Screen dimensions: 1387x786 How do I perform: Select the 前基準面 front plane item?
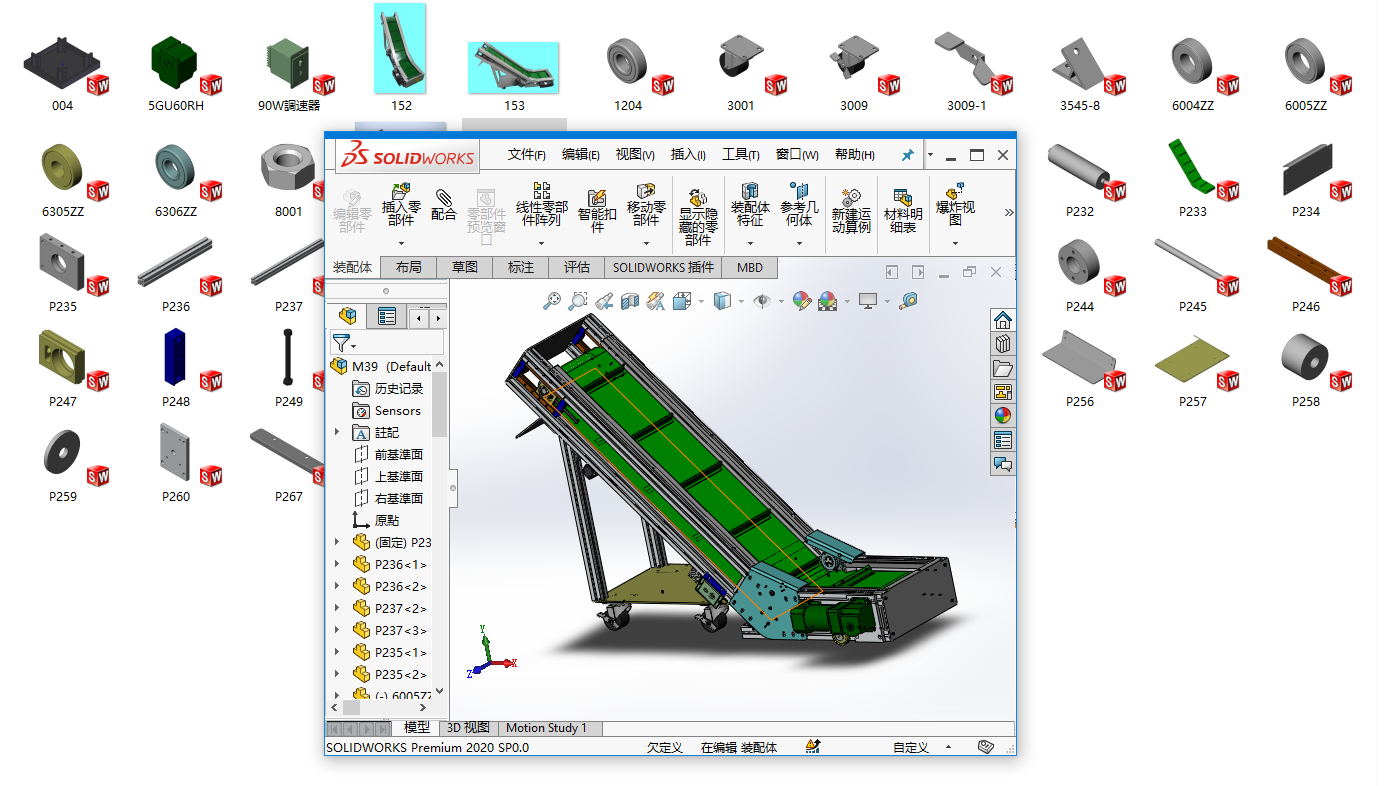(388, 454)
